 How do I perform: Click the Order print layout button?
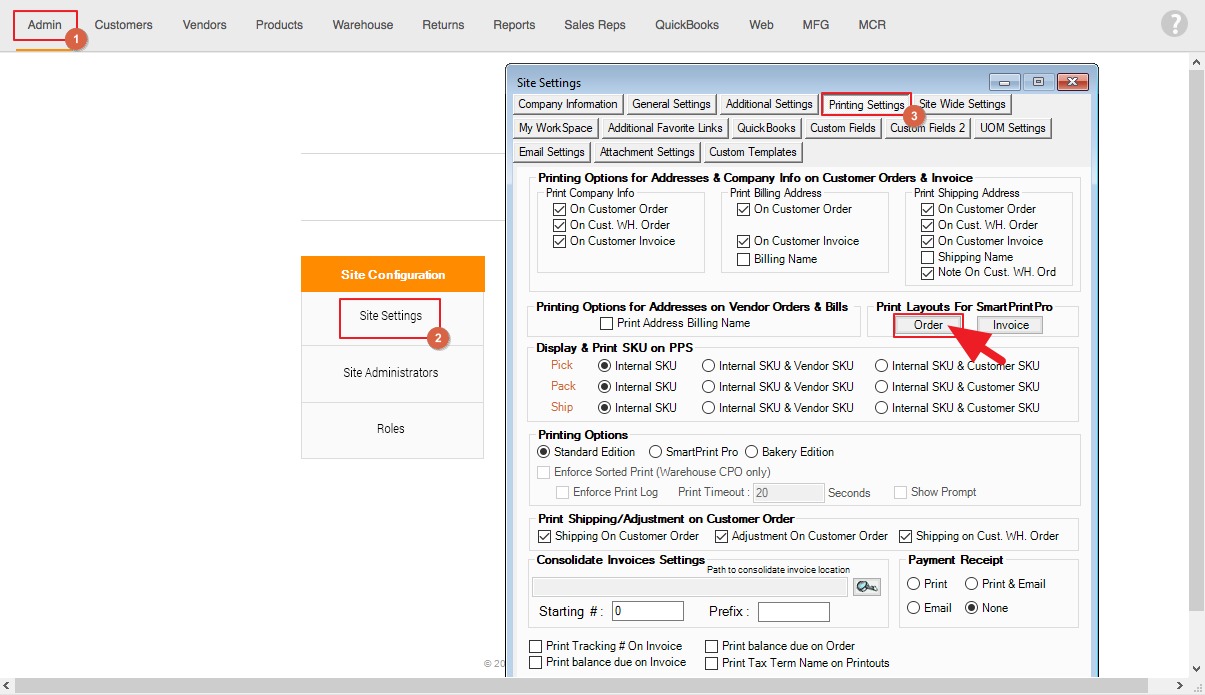point(928,325)
